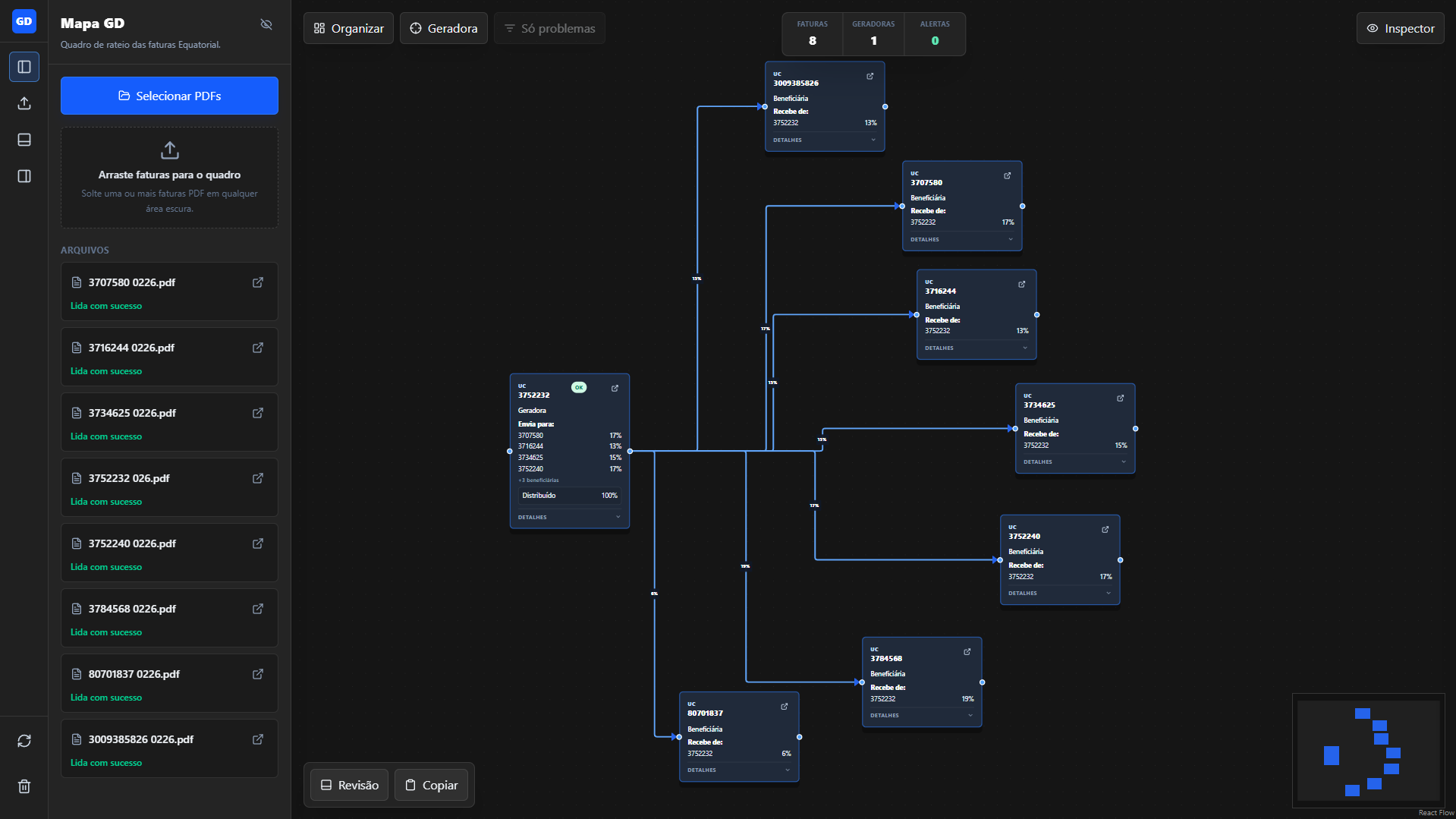Click the OK badge on node 3752232
Viewport: 1456px width, 819px height.
579,387
